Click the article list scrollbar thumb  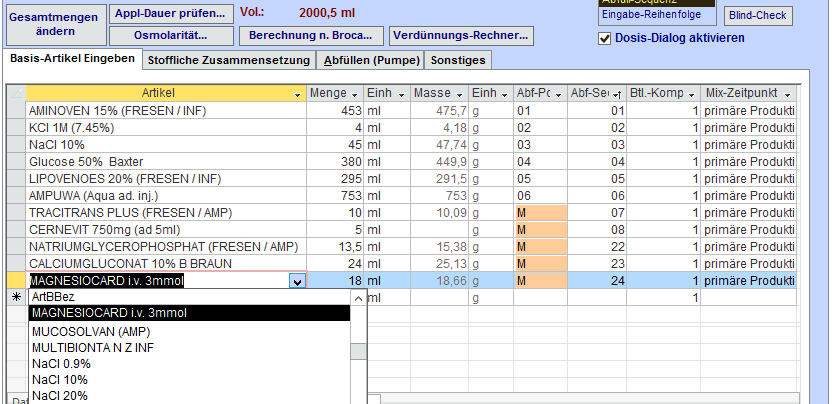[x=359, y=351]
